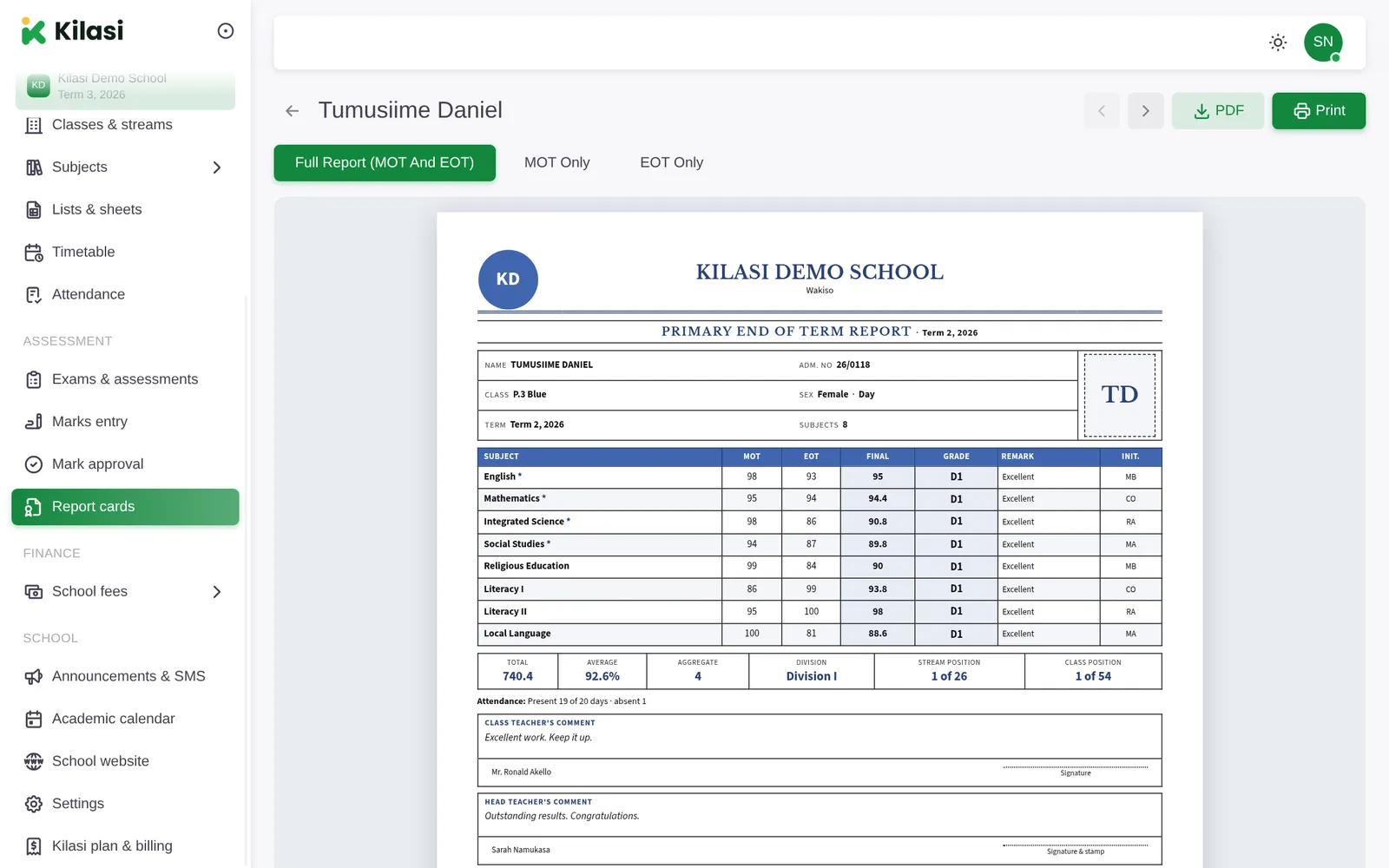Click the Timetable calendar-clock icon

[x=34, y=253]
